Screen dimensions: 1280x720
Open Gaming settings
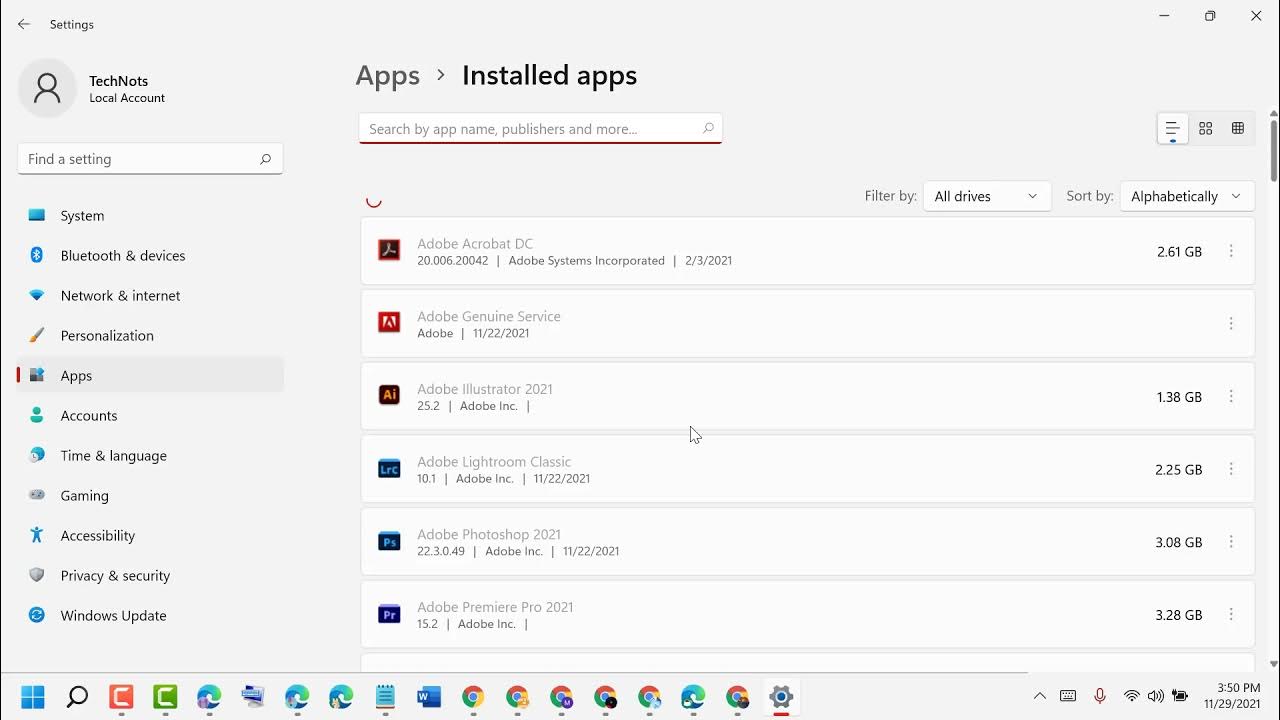click(x=150, y=495)
